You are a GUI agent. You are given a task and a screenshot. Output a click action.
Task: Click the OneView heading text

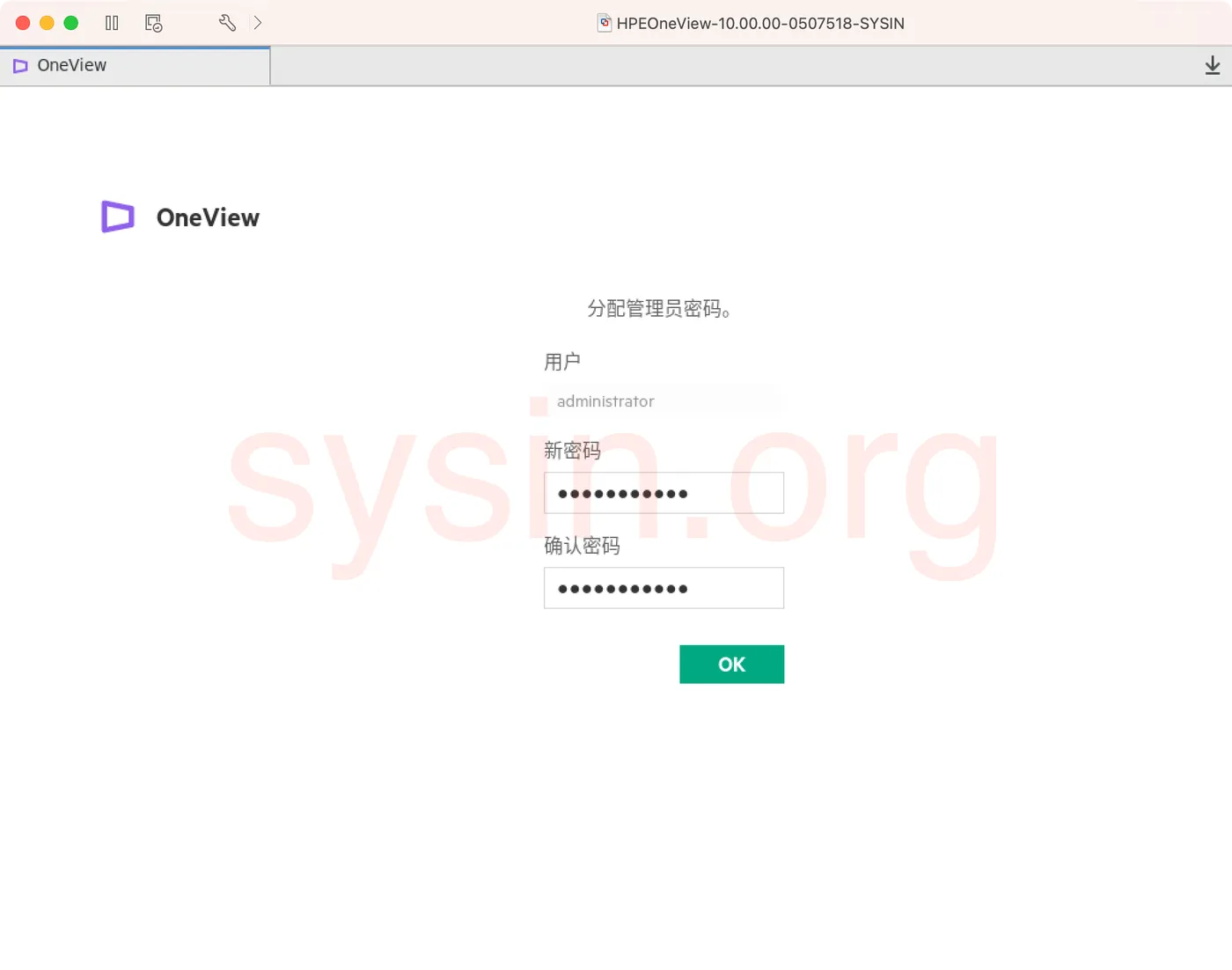click(x=208, y=217)
